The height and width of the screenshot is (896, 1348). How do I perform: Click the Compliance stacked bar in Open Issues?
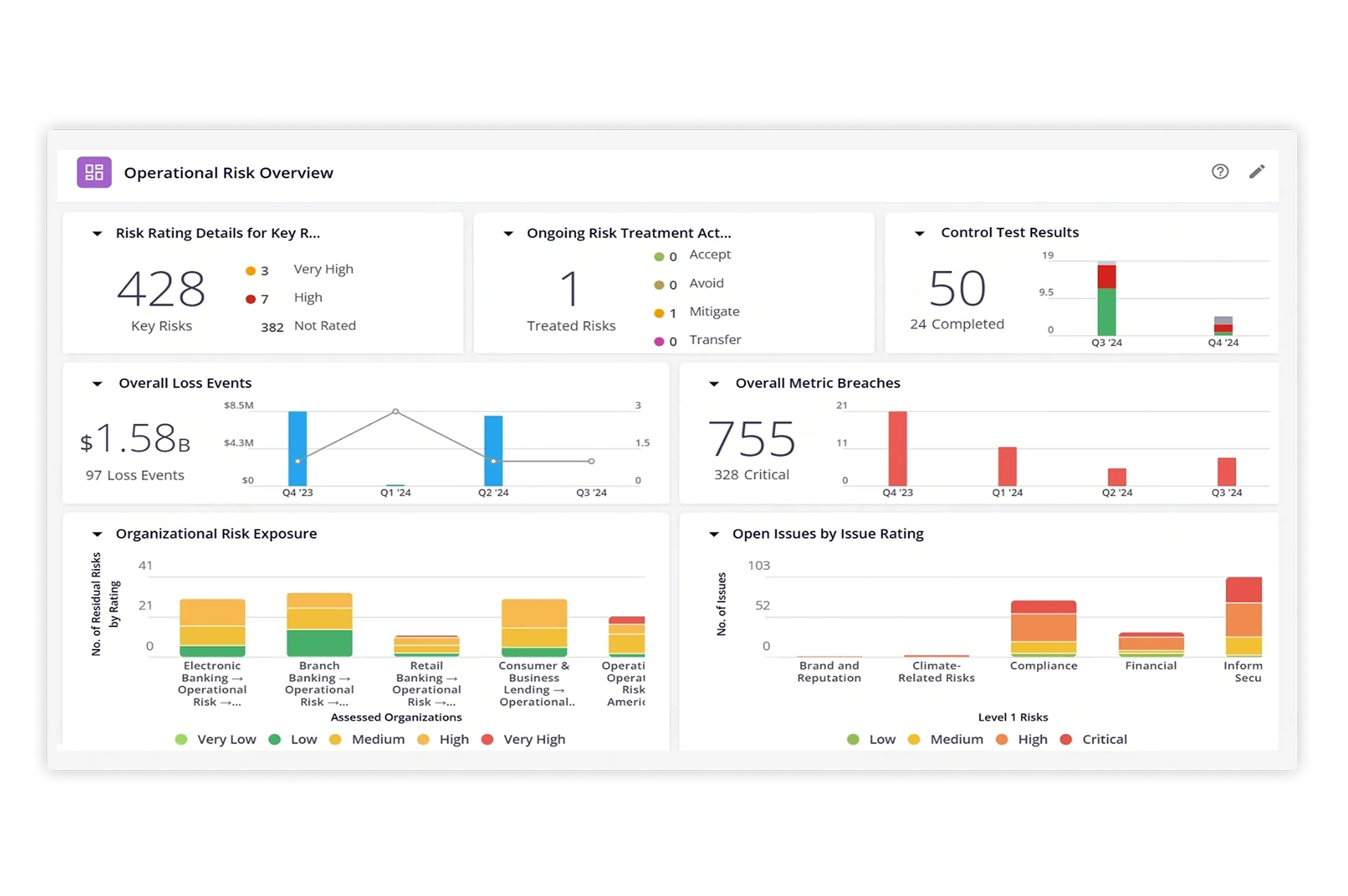[x=1043, y=628]
